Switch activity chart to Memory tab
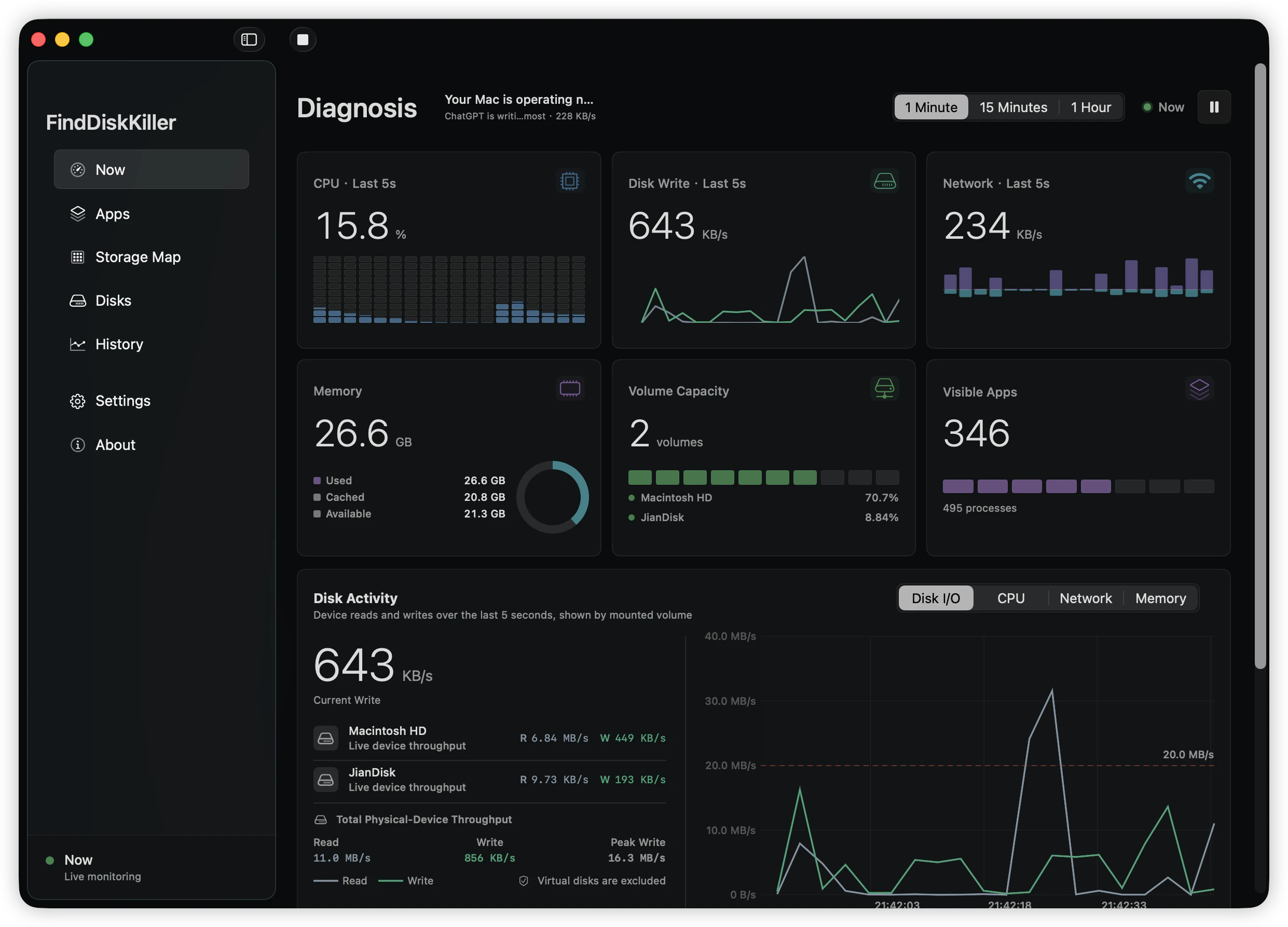This screenshot has width=1288, height=927. pyautogui.click(x=1161, y=598)
